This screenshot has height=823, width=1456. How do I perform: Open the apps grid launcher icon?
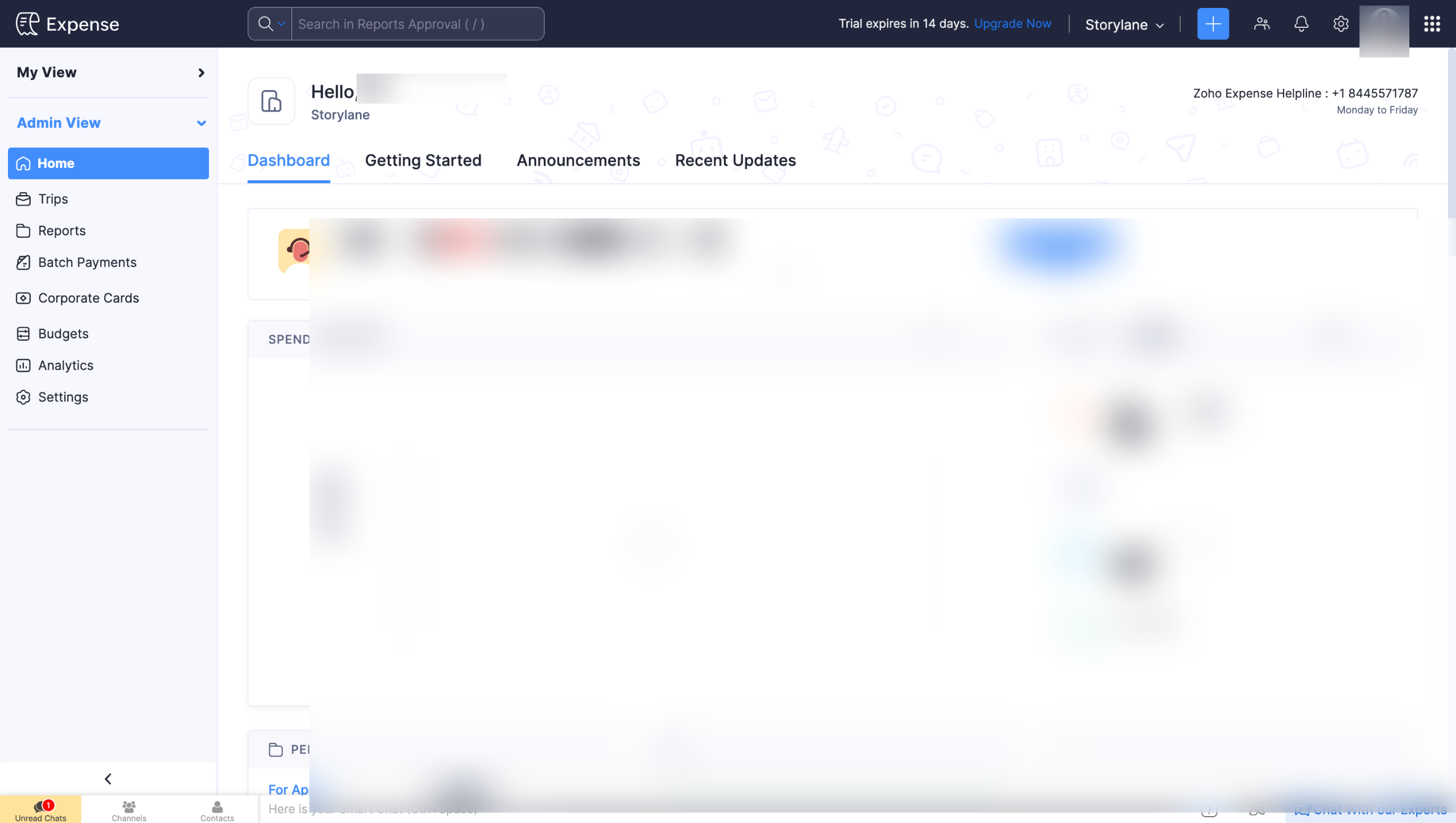click(1432, 24)
